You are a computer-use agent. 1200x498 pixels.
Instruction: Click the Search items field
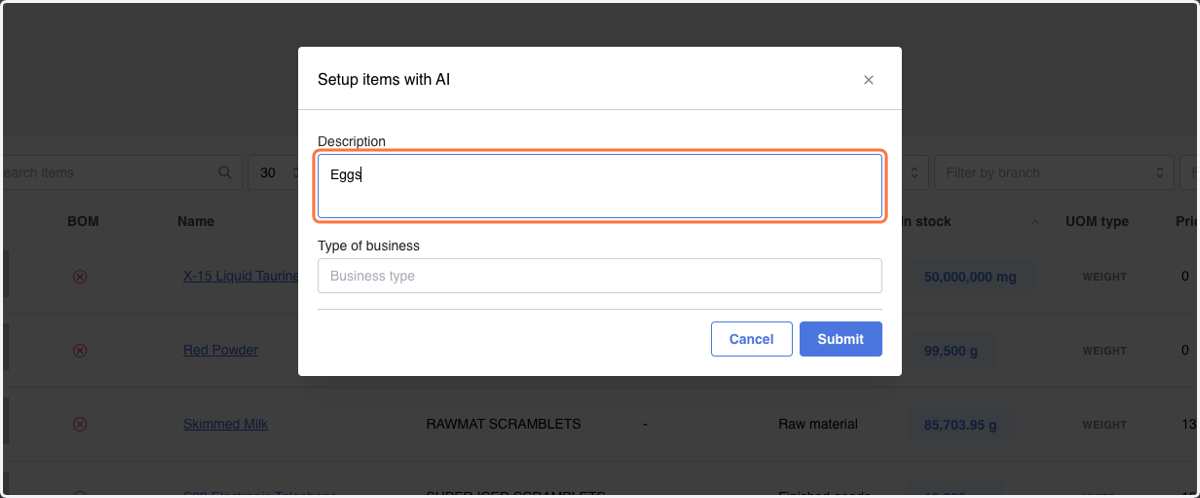[115, 172]
